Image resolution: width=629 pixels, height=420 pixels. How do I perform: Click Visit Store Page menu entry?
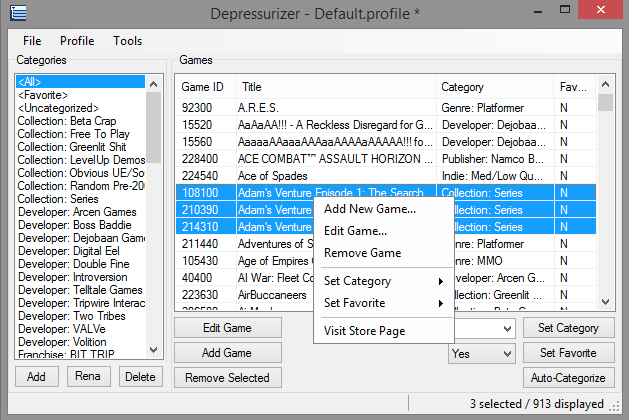coord(364,331)
